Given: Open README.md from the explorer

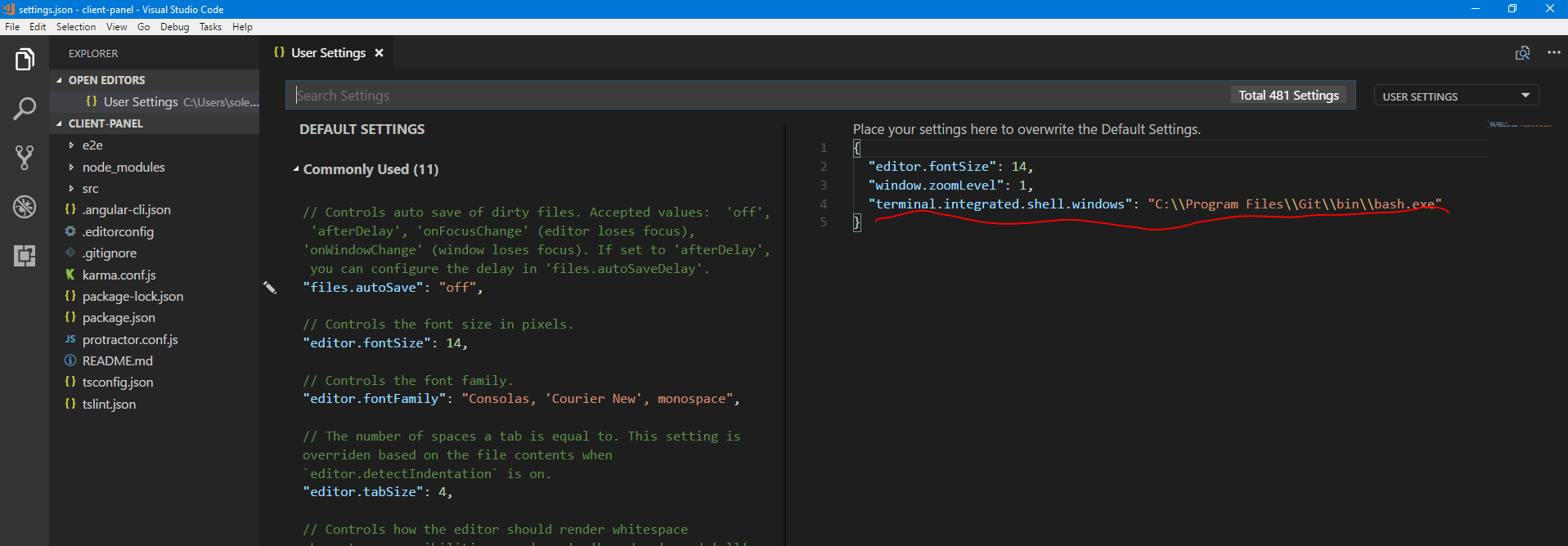Looking at the screenshot, I should click(117, 360).
